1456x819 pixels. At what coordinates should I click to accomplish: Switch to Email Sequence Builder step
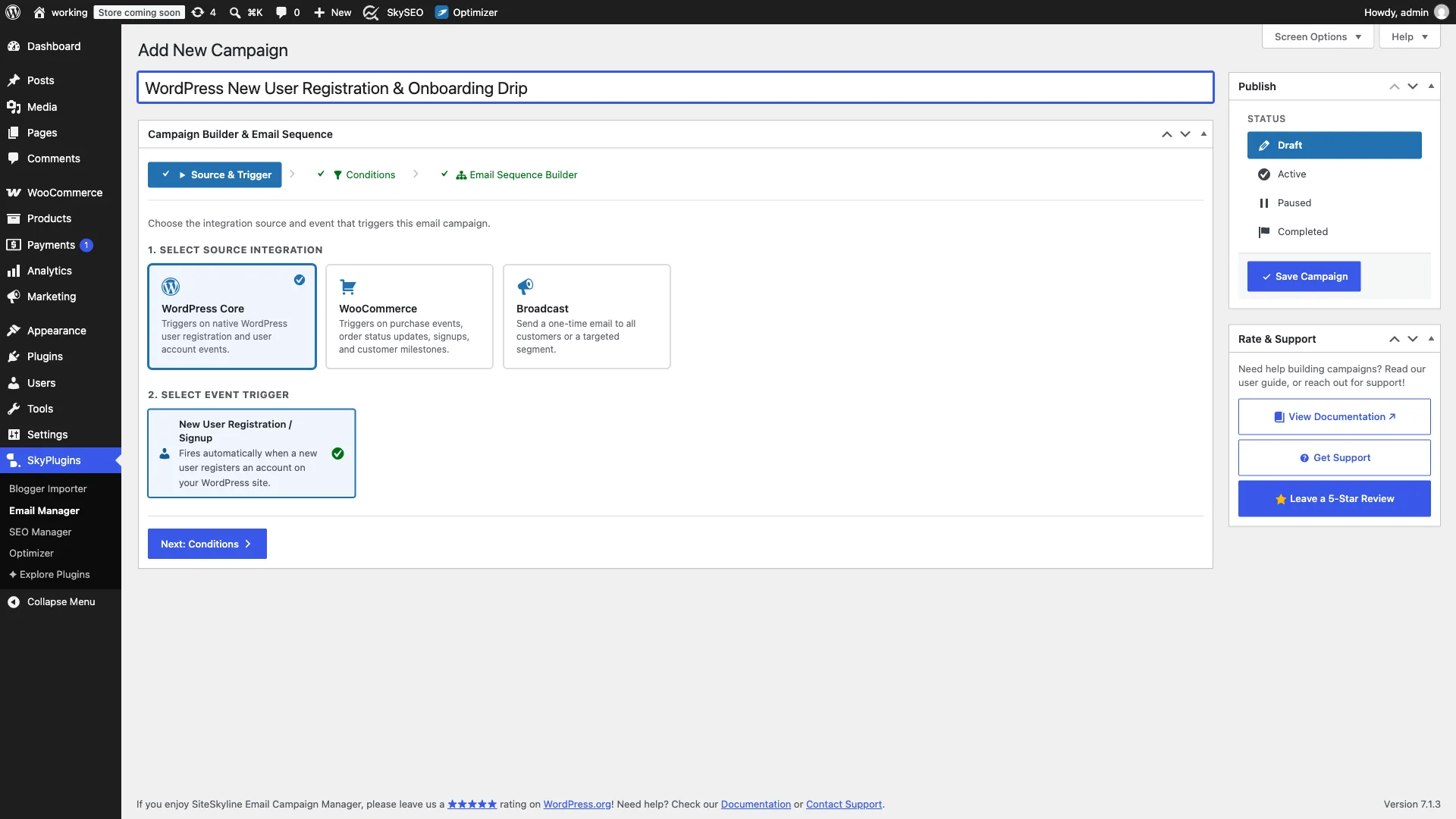pyautogui.click(x=510, y=175)
